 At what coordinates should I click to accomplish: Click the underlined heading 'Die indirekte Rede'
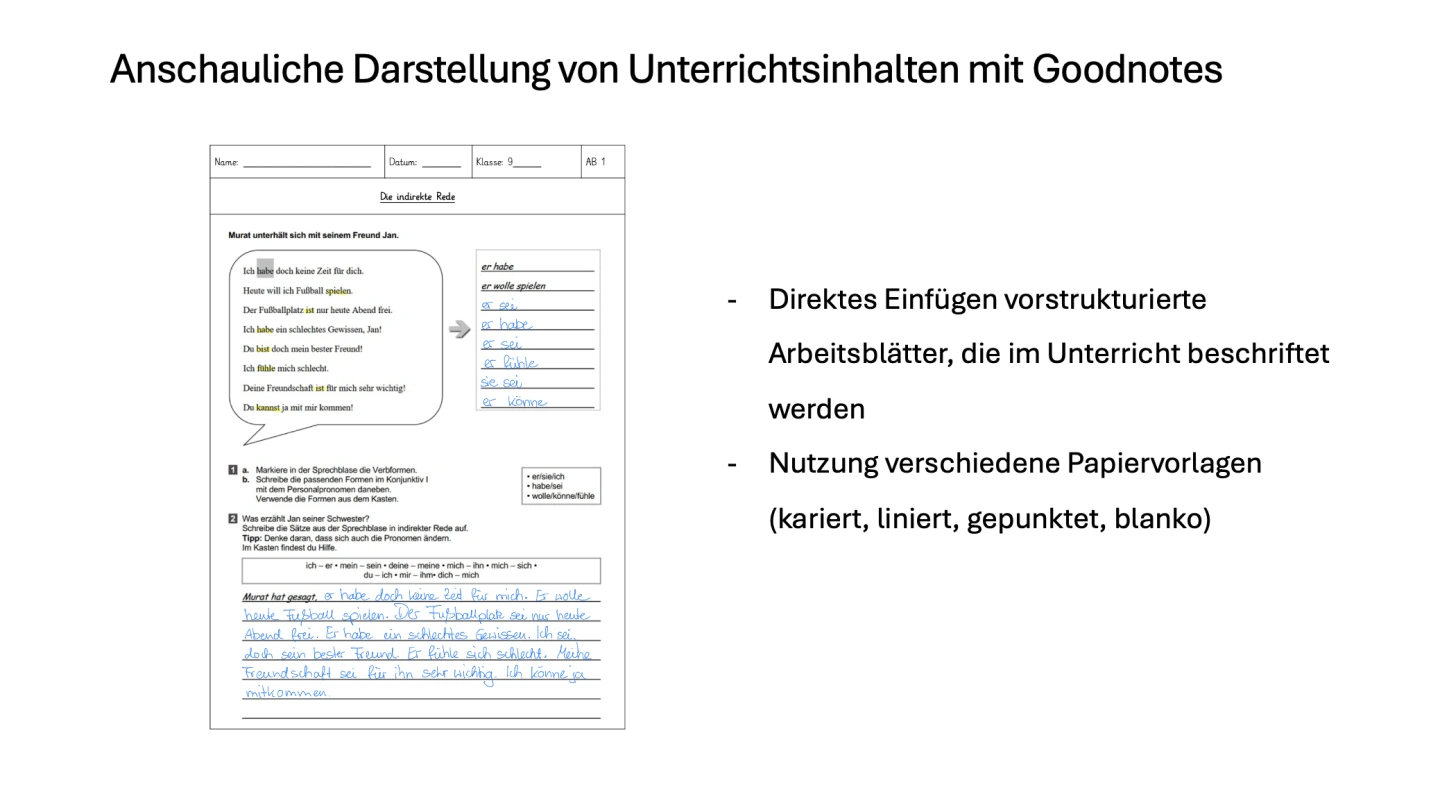[x=417, y=197]
